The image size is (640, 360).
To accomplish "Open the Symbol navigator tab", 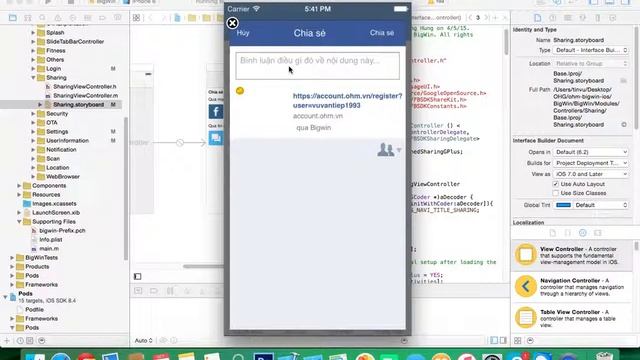I will click(x=28, y=18).
